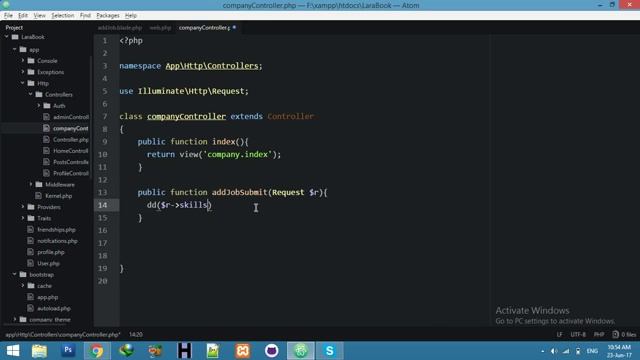Click cursor position 14:20 in status bar

(136, 334)
